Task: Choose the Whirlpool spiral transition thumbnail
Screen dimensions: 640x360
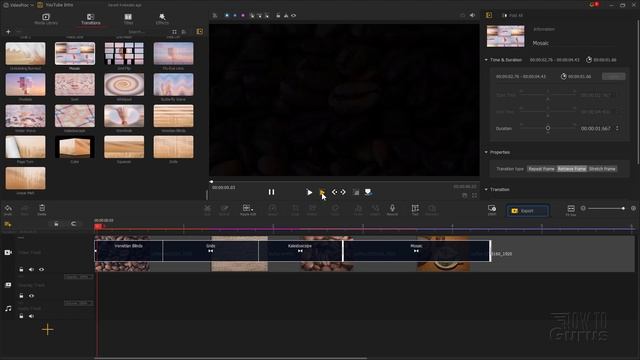Action: (x=124, y=84)
